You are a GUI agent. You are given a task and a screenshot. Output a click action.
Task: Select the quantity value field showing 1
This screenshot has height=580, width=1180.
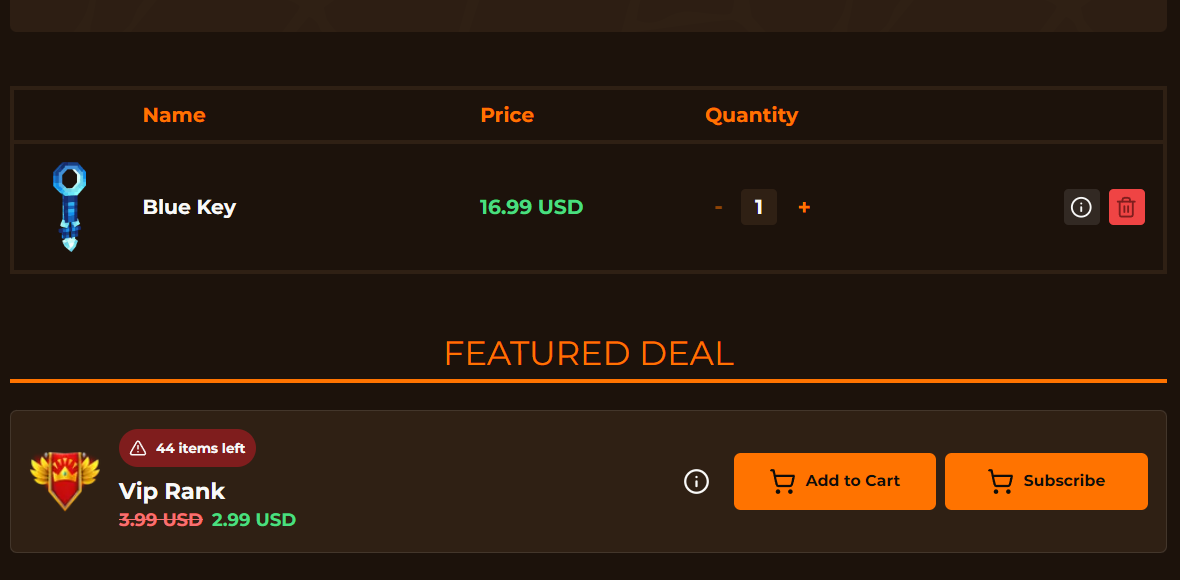pyautogui.click(x=758, y=207)
